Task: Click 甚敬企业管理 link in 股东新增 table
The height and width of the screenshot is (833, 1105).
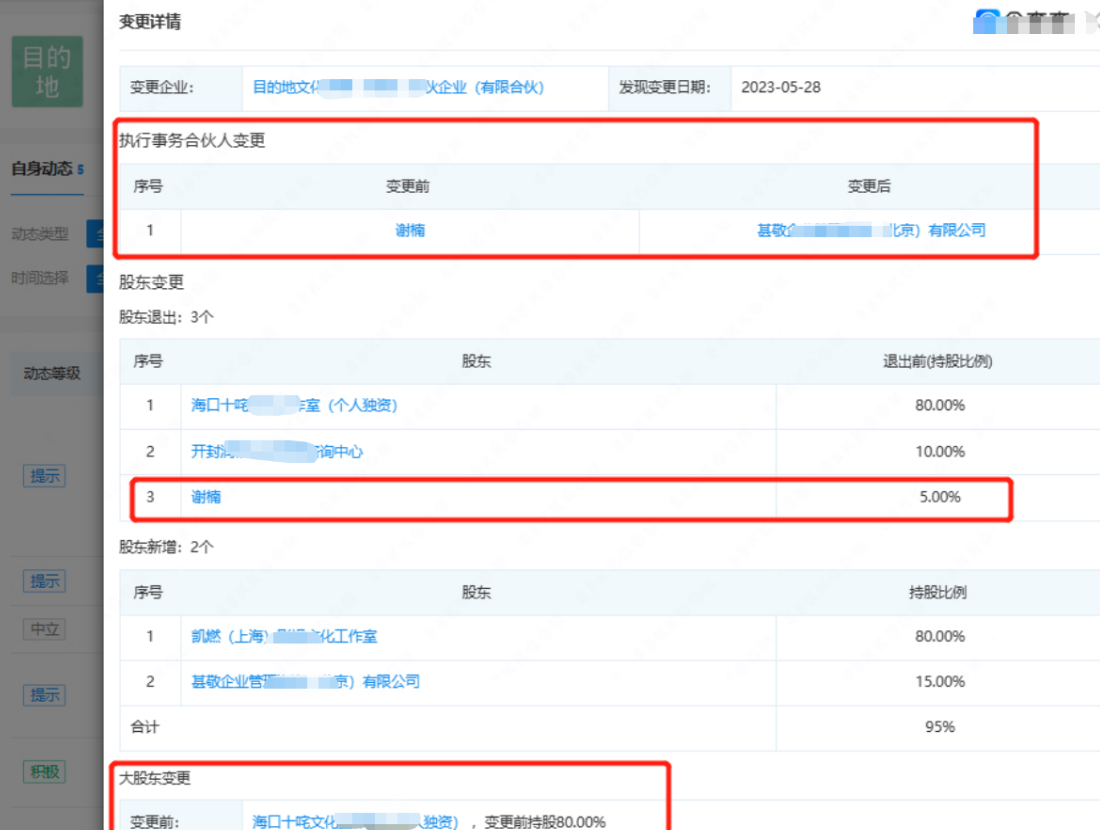Action: click(x=306, y=682)
